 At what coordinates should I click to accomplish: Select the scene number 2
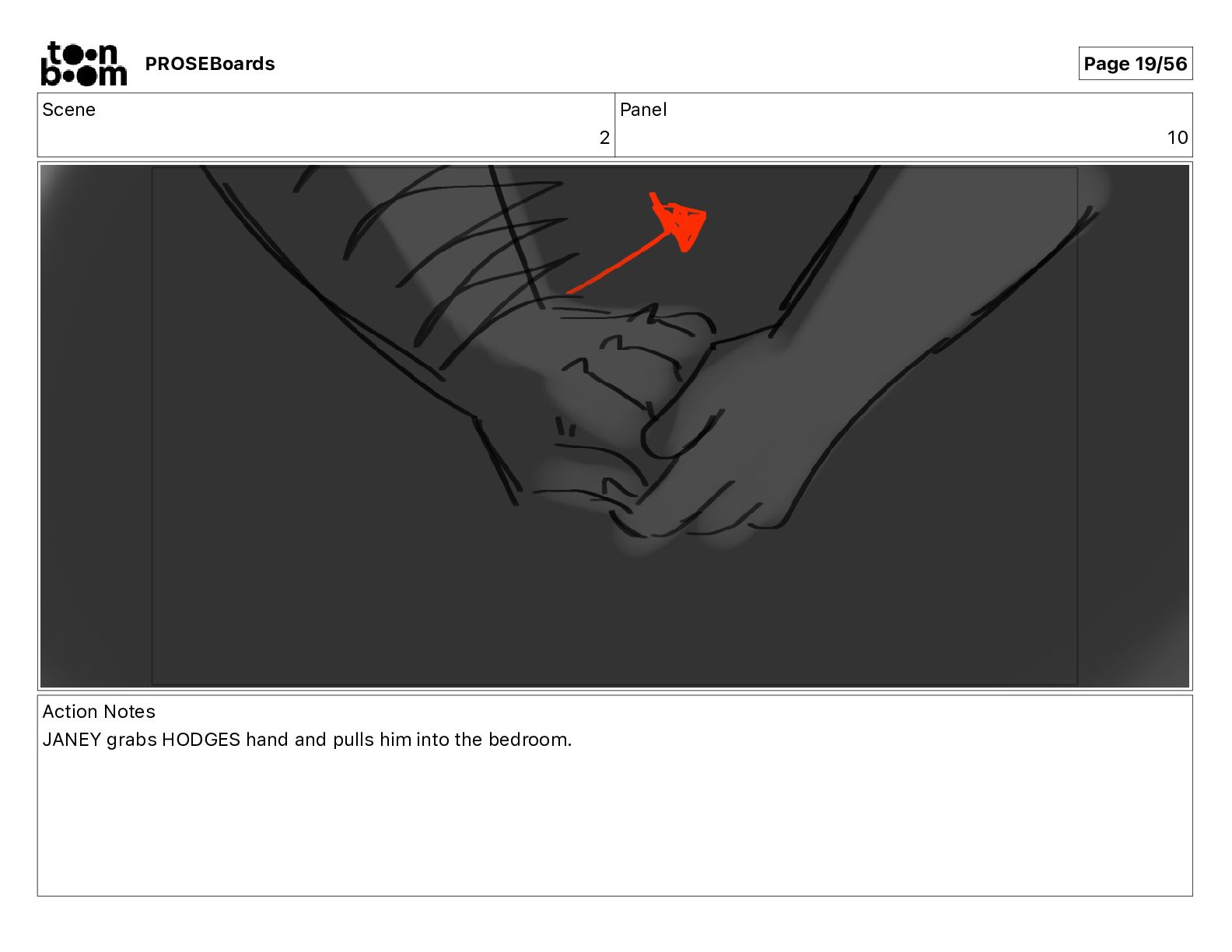point(604,138)
